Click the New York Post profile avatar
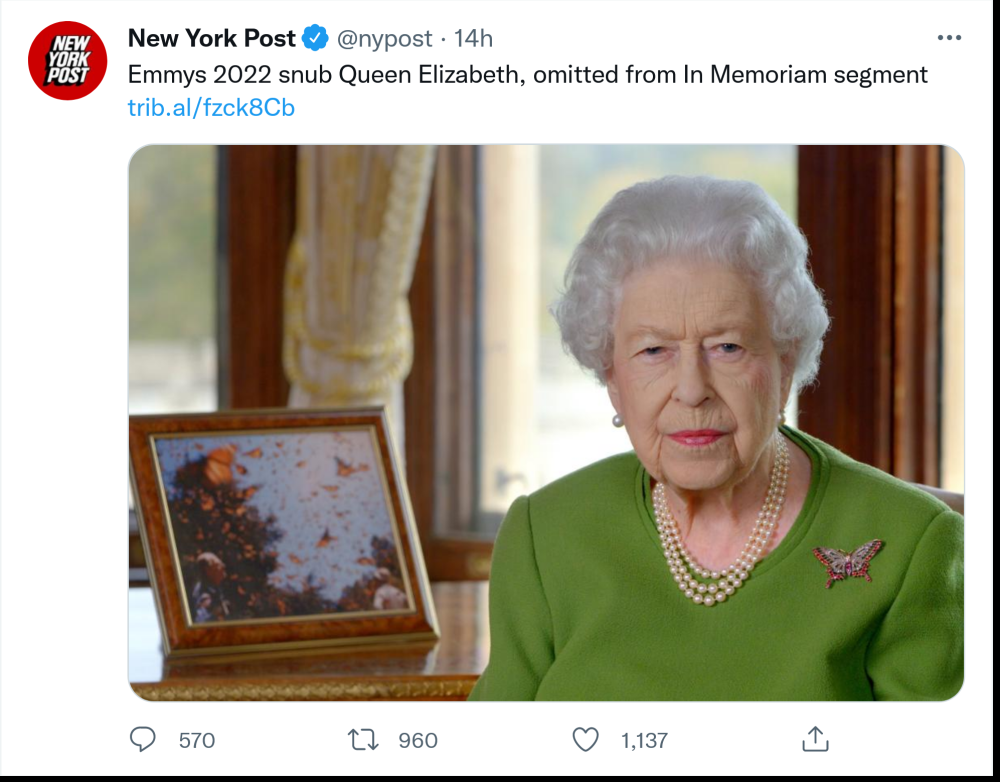 (67, 60)
